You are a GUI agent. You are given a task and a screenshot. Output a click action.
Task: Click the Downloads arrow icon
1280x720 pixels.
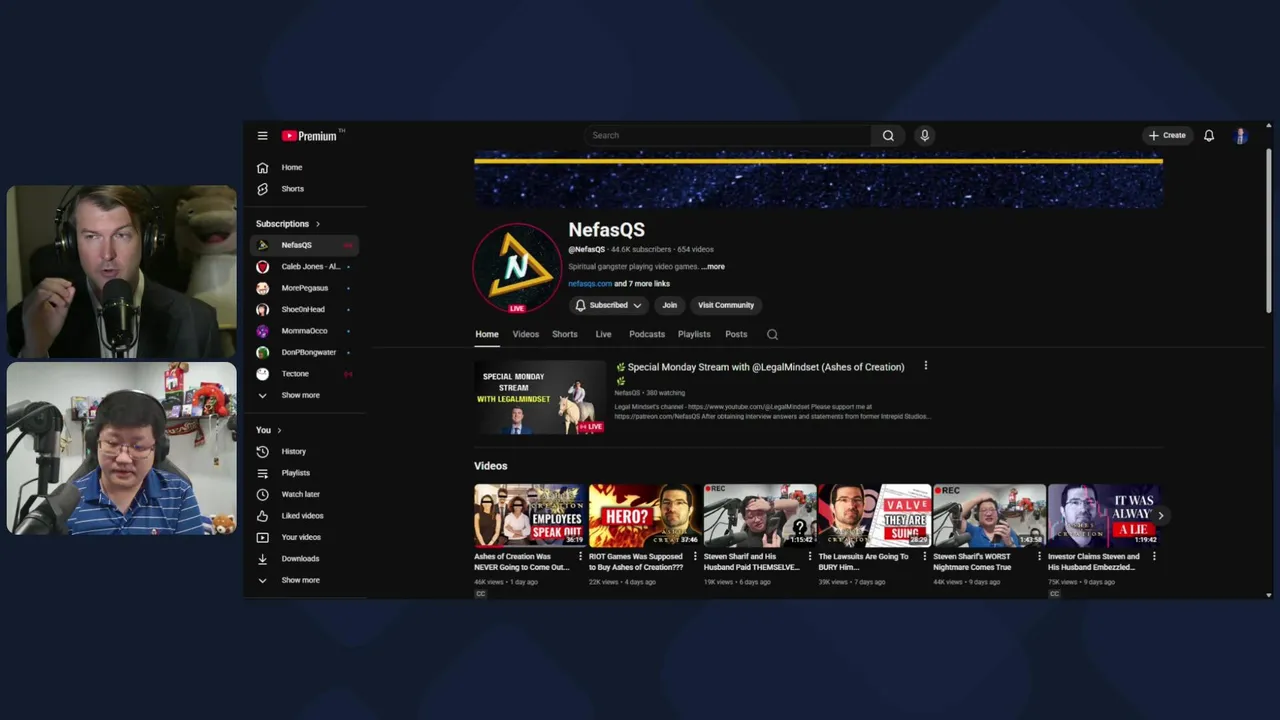(x=262, y=559)
